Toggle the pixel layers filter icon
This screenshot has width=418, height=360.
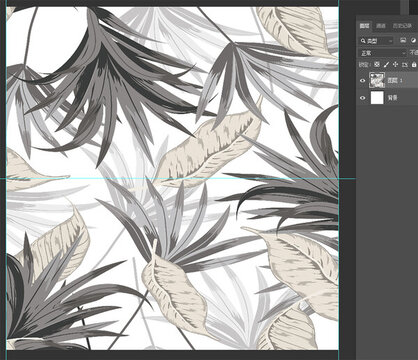(x=403, y=41)
